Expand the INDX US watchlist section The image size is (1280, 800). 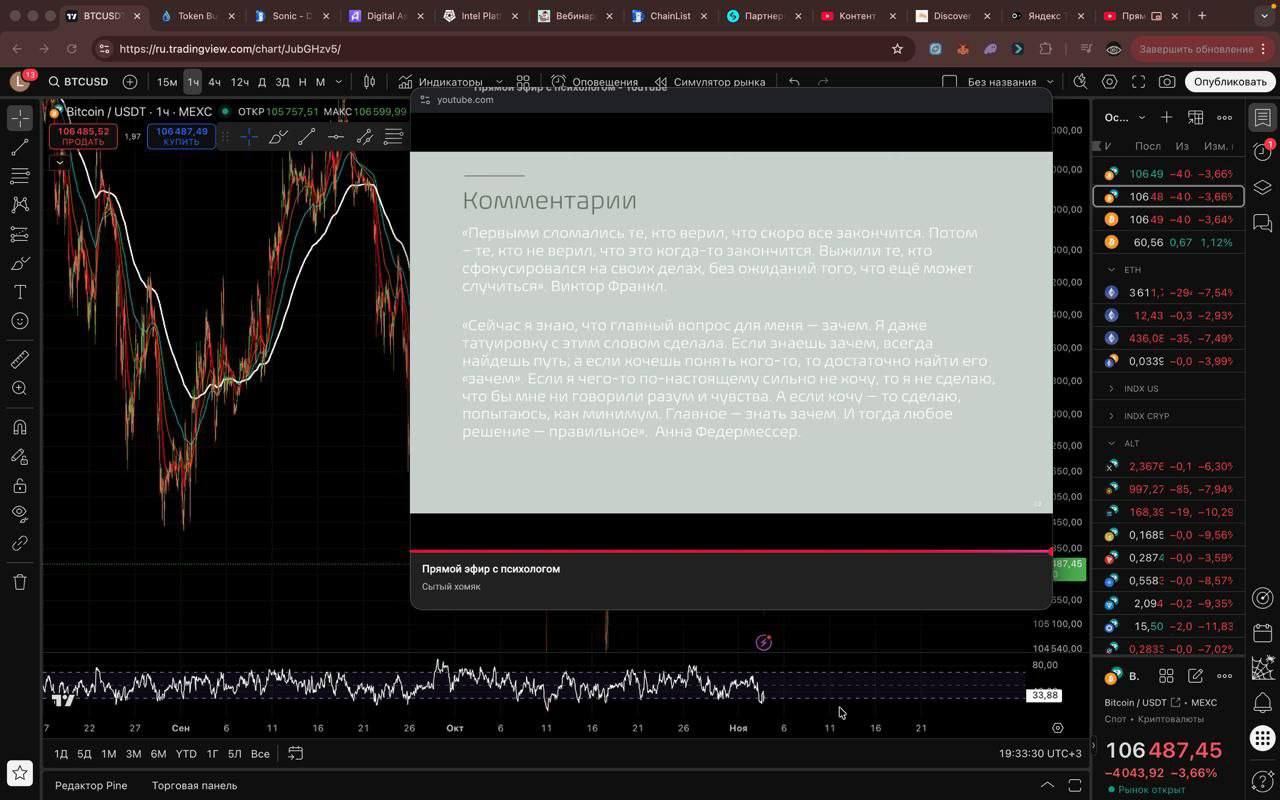1111,388
